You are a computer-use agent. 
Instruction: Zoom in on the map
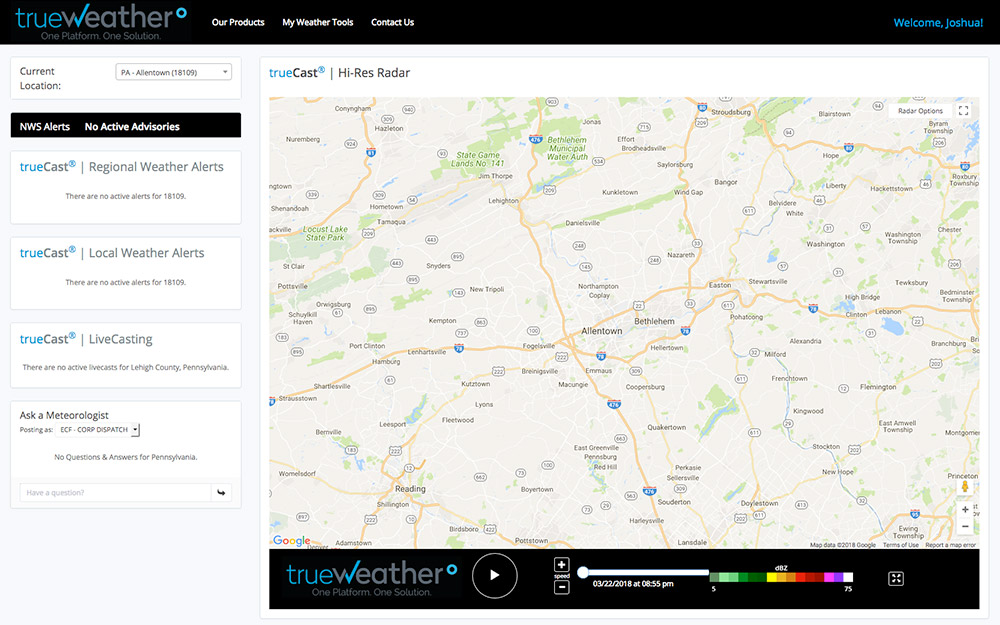click(965, 509)
